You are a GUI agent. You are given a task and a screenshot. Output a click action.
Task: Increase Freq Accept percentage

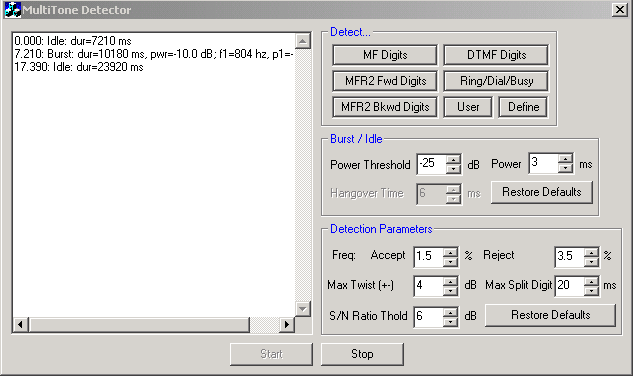[450, 252]
